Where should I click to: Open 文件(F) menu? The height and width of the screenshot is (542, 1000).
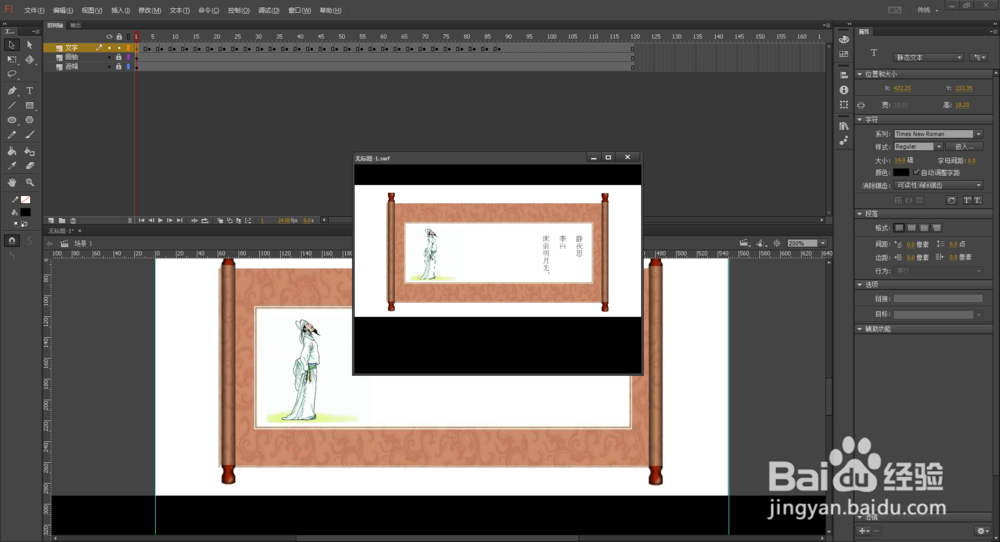34,10
